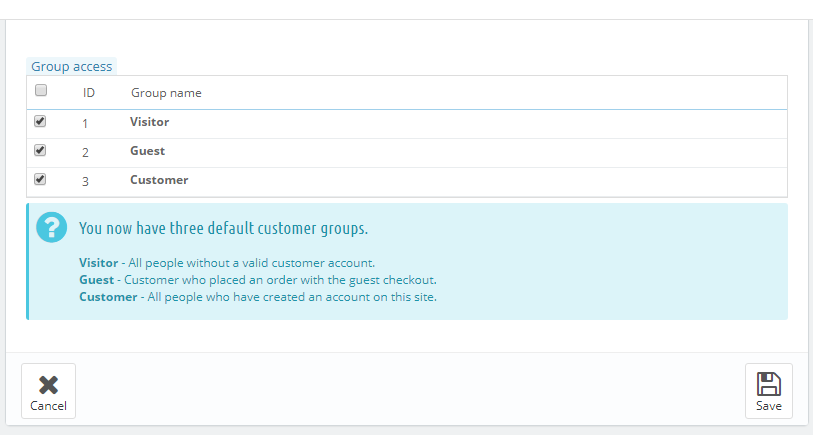
Task: Select the Visitor group name in table
Action: pos(149,122)
